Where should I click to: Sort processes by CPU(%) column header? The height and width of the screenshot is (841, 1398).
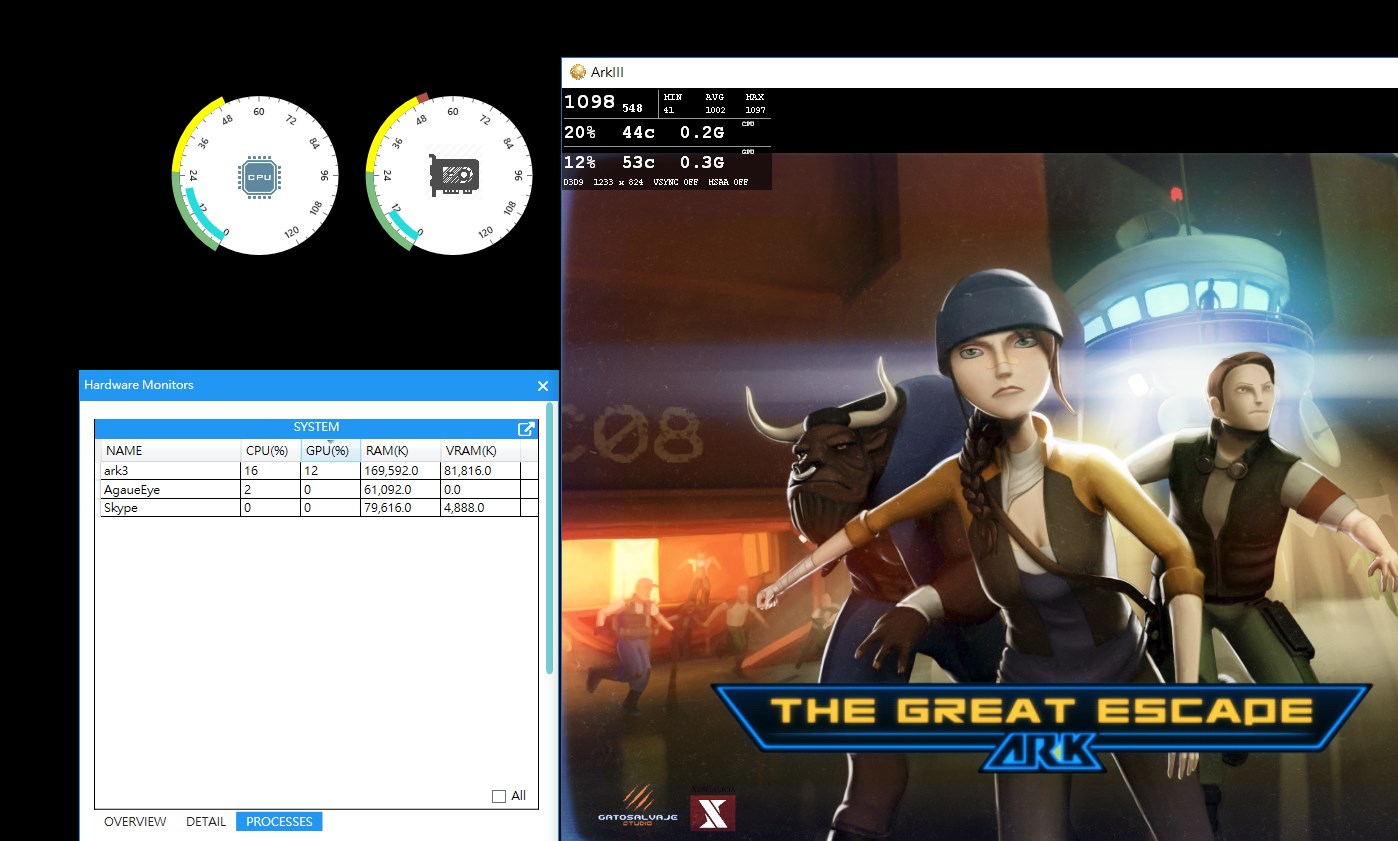point(266,451)
